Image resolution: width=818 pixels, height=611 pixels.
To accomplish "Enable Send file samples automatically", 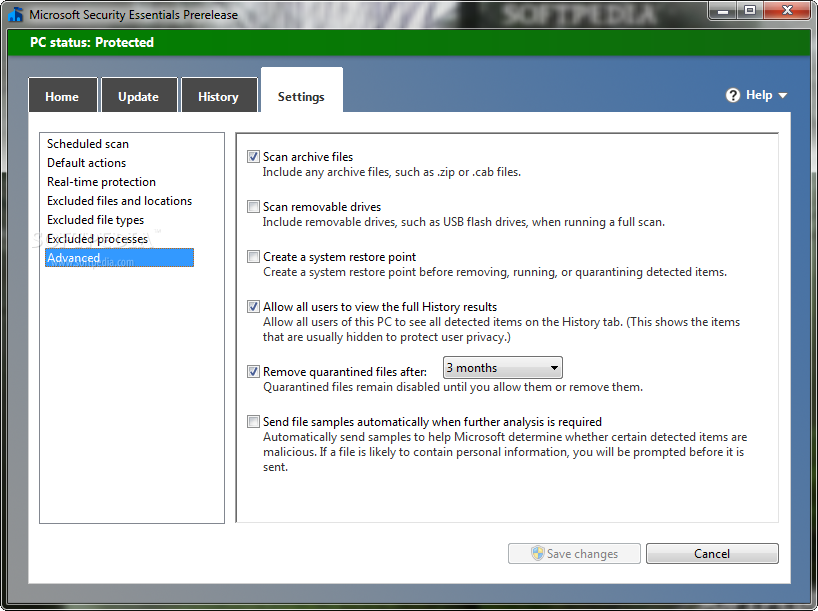I will [x=253, y=422].
